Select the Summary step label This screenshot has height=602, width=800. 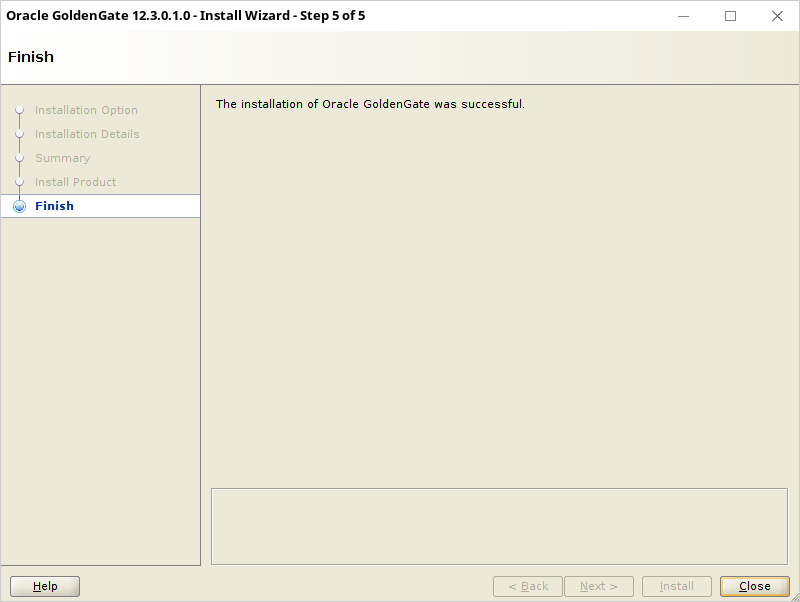click(x=63, y=158)
